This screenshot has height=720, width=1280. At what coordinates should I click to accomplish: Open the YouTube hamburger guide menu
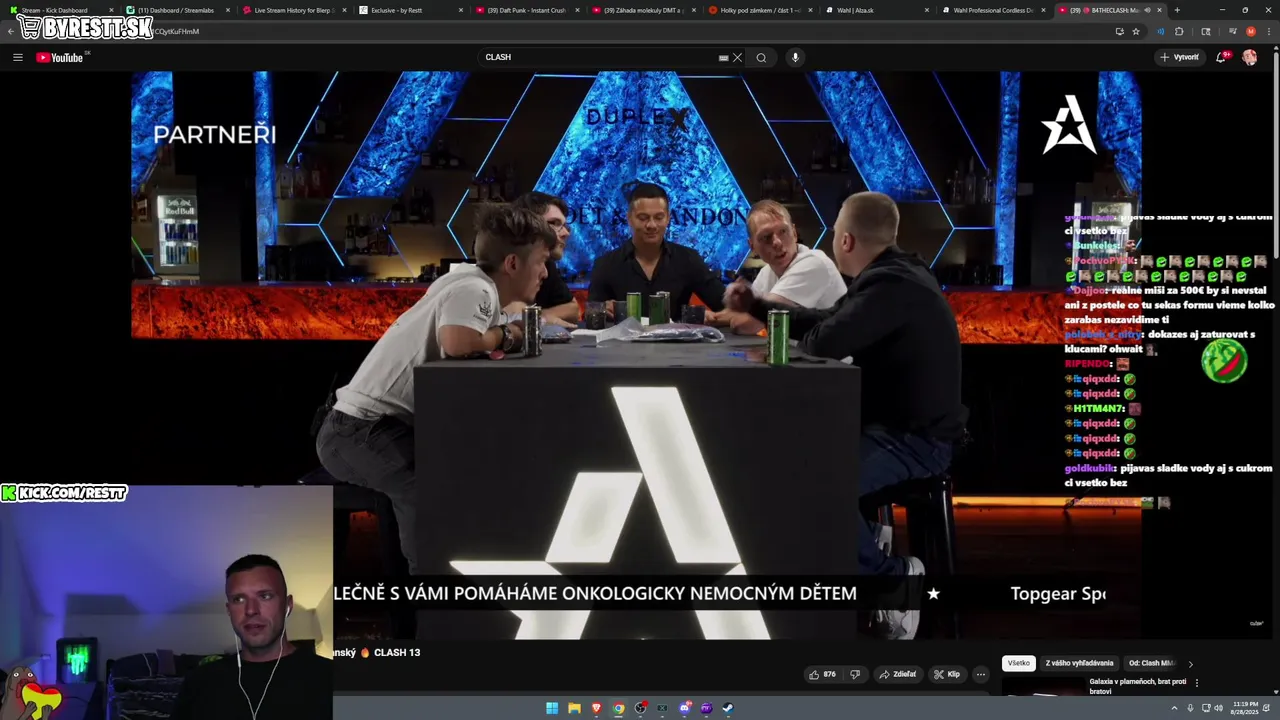(x=17, y=57)
